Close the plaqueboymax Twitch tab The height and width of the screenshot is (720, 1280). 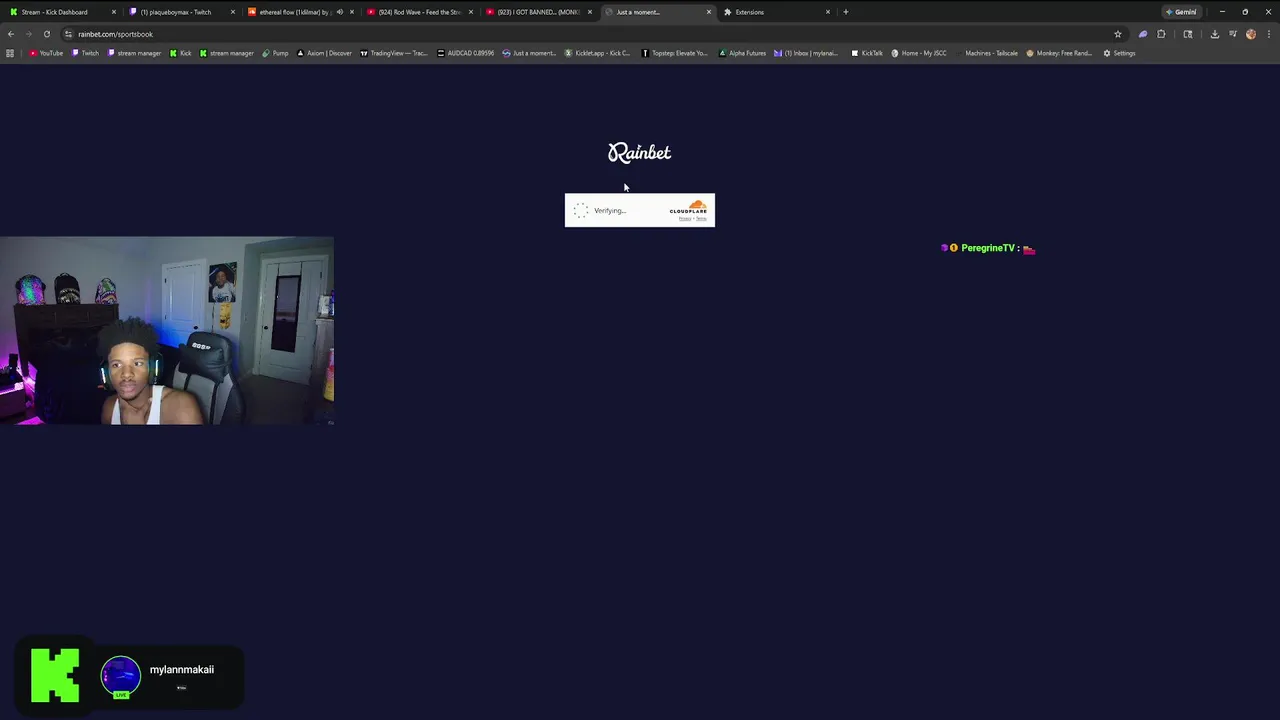pos(233,12)
